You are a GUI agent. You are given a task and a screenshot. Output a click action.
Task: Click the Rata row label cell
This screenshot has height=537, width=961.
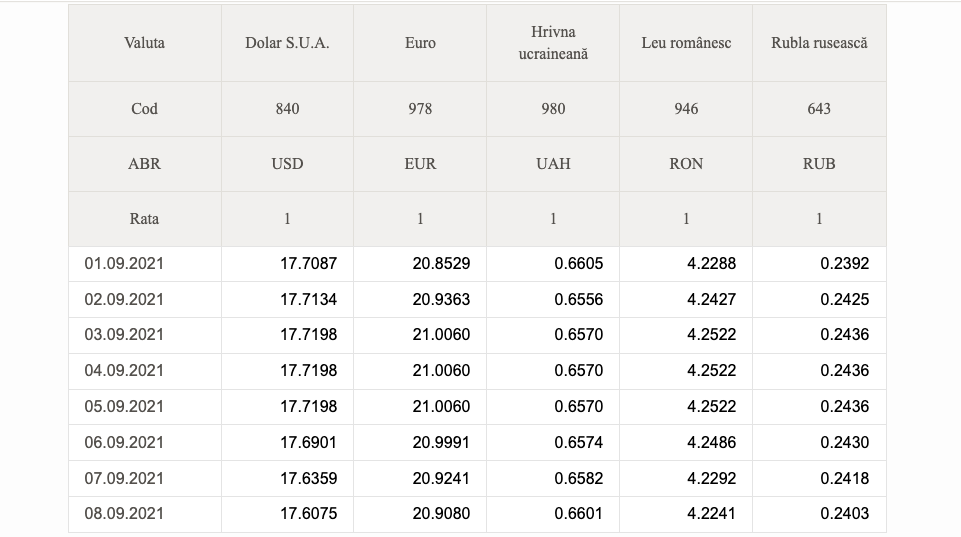[x=145, y=219]
